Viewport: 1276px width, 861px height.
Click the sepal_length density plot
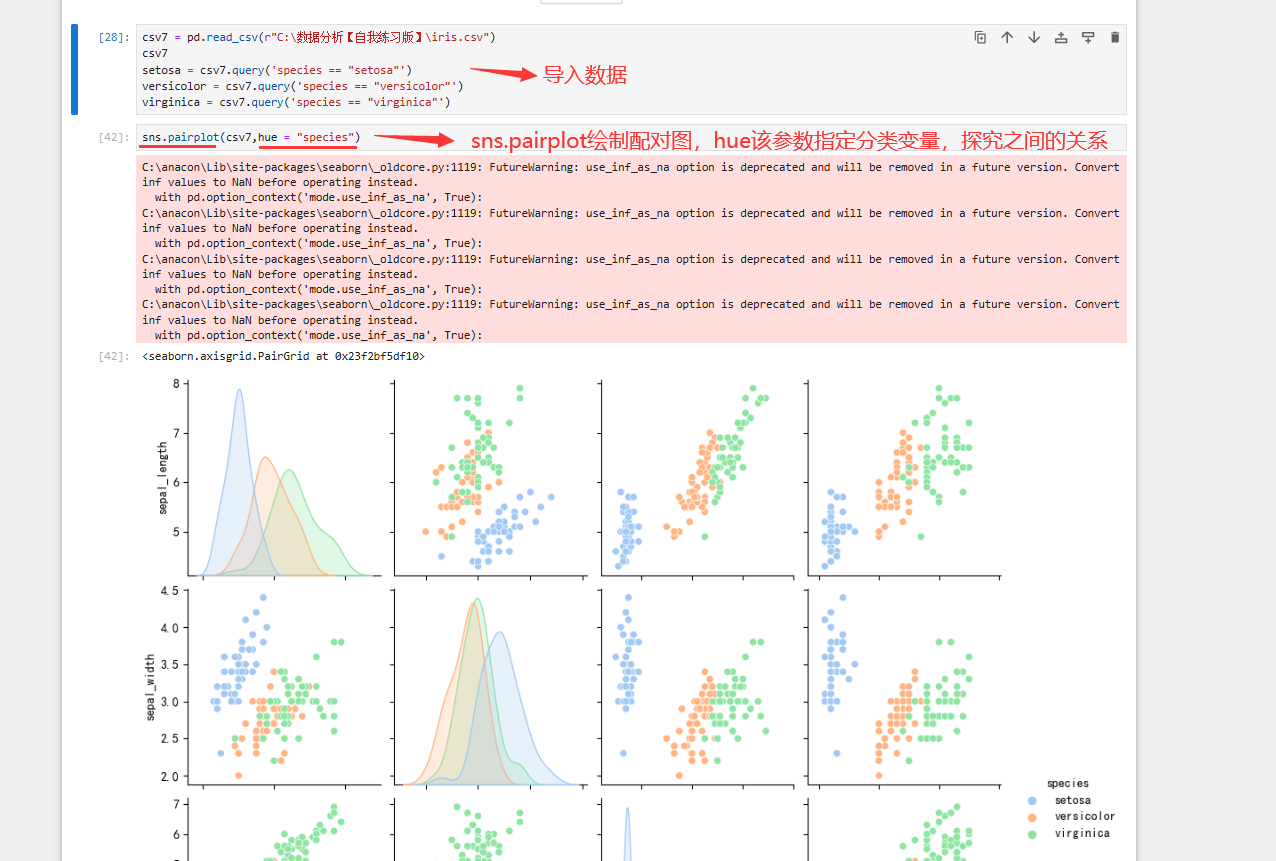coord(285,479)
